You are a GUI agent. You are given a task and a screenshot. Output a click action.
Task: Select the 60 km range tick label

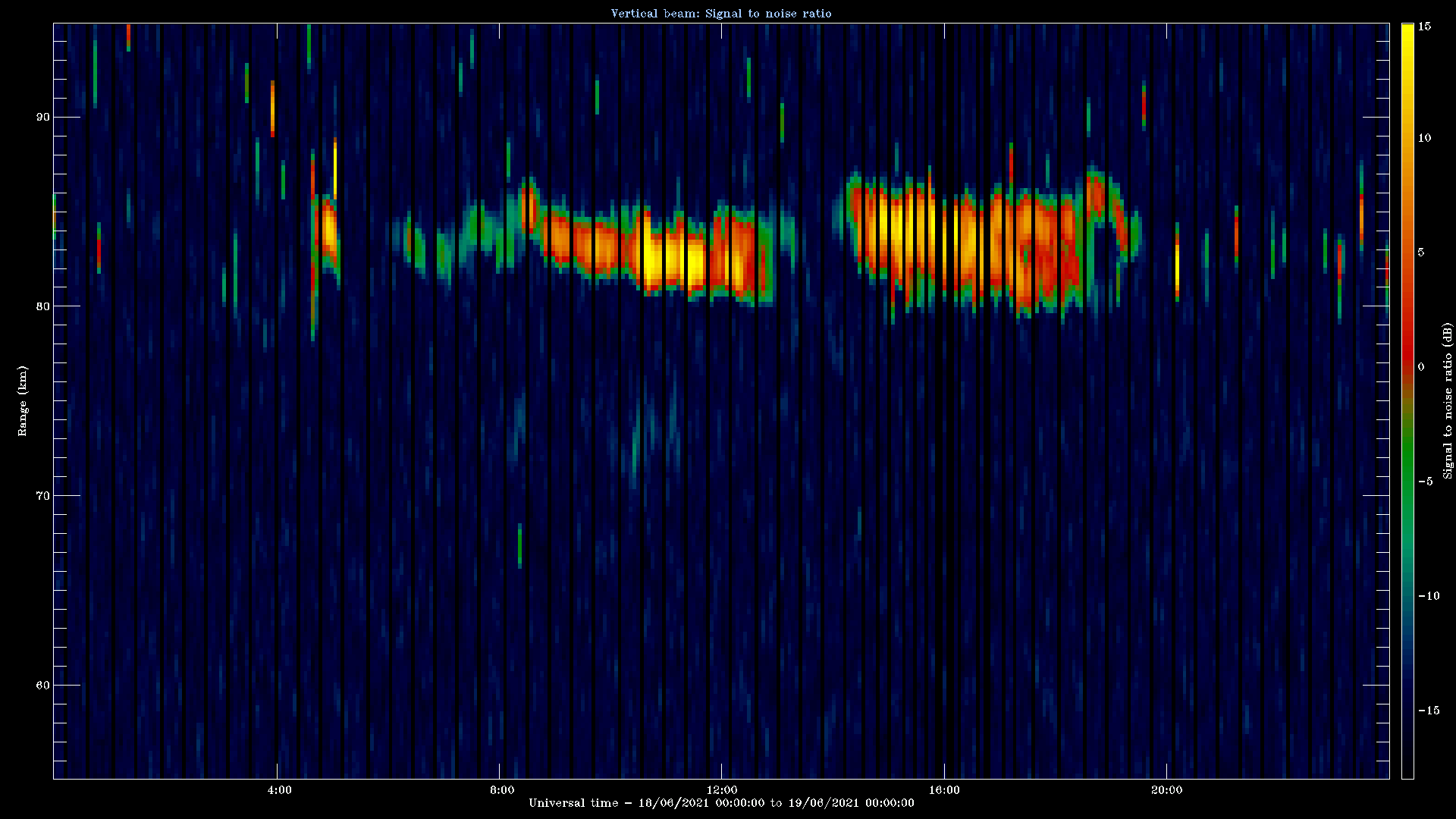[x=42, y=686]
